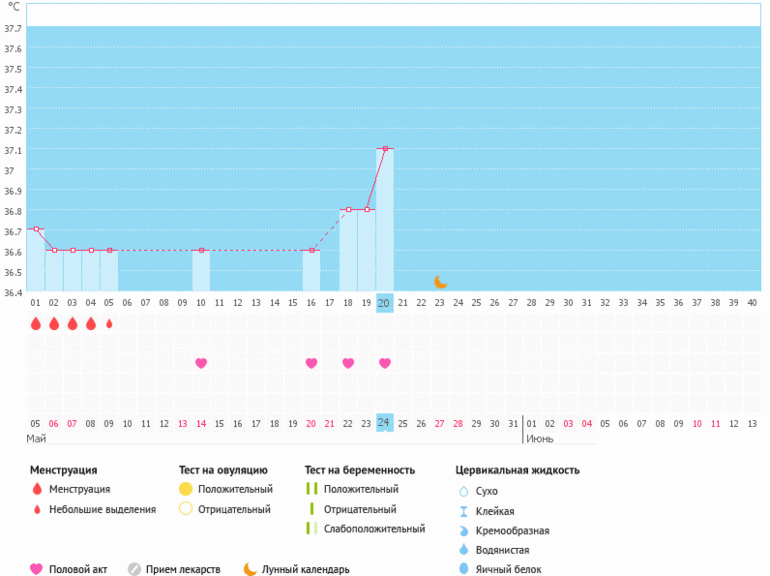The image size is (770, 576).
Task: Click the 'Июнь' month label
Action: tap(541, 439)
